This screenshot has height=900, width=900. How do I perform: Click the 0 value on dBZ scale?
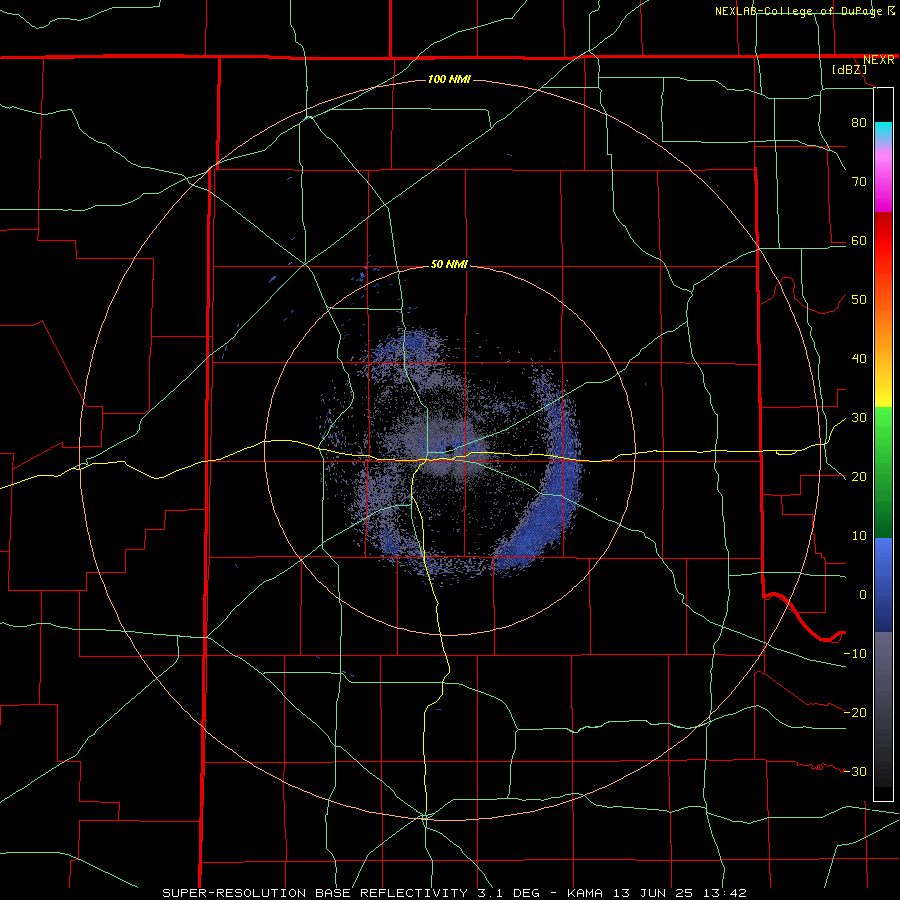click(863, 595)
